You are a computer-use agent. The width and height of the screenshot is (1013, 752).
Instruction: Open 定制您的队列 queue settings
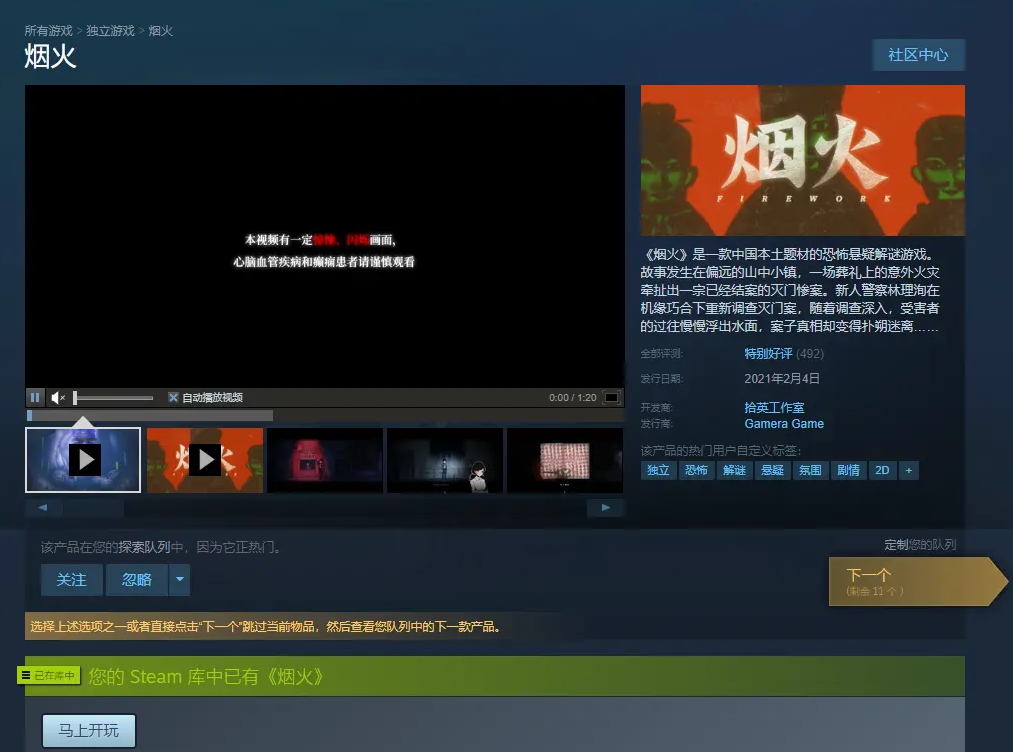coord(920,545)
